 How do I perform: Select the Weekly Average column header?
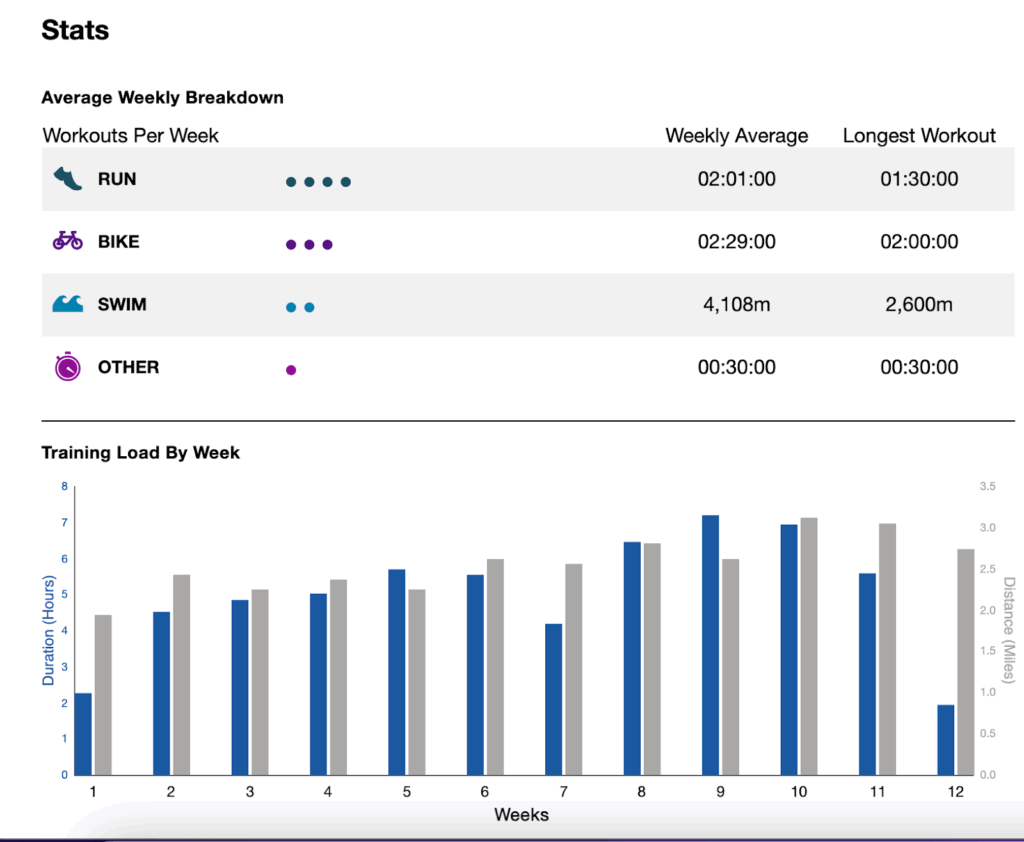(736, 135)
